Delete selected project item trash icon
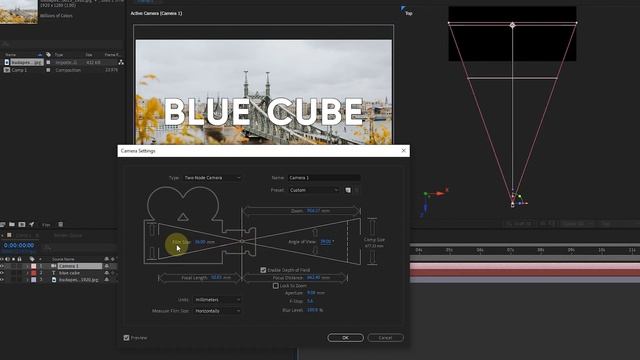 [x=60, y=224]
